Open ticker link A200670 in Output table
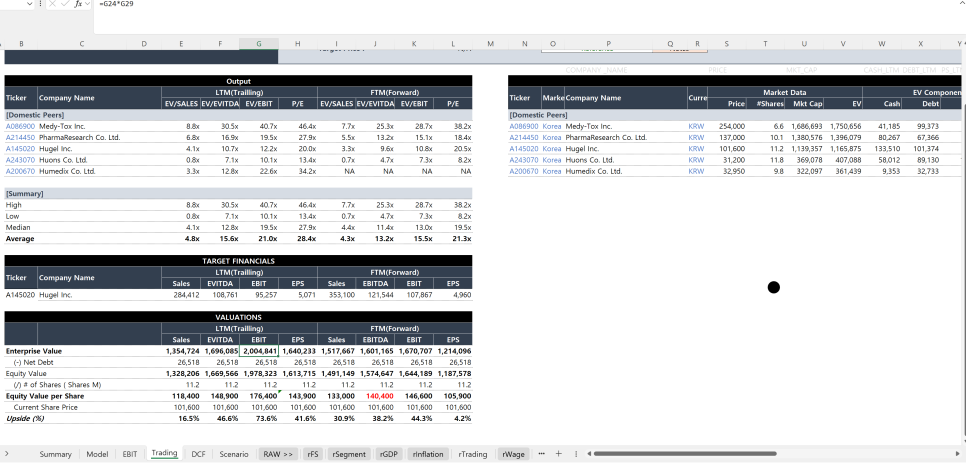966x463 pixels. pyautogui.click(x=19, y=171)
